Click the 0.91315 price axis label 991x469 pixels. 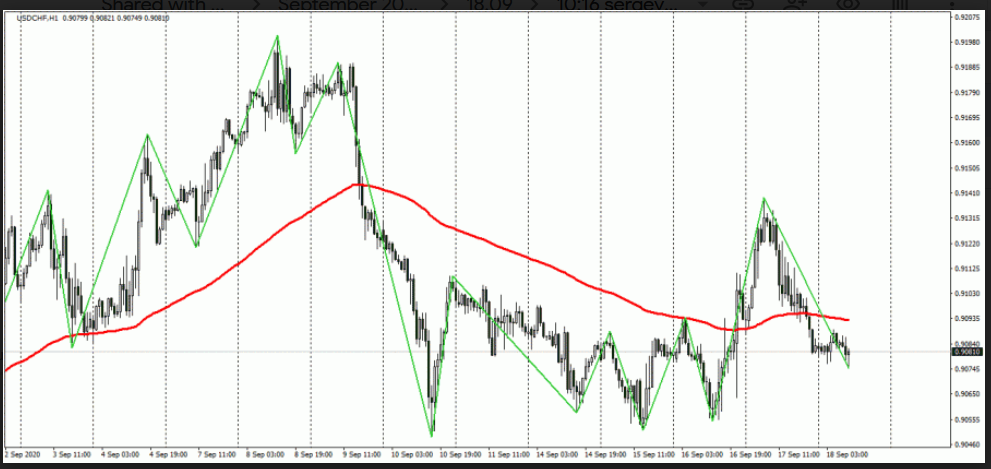click(x=968, y=218)
